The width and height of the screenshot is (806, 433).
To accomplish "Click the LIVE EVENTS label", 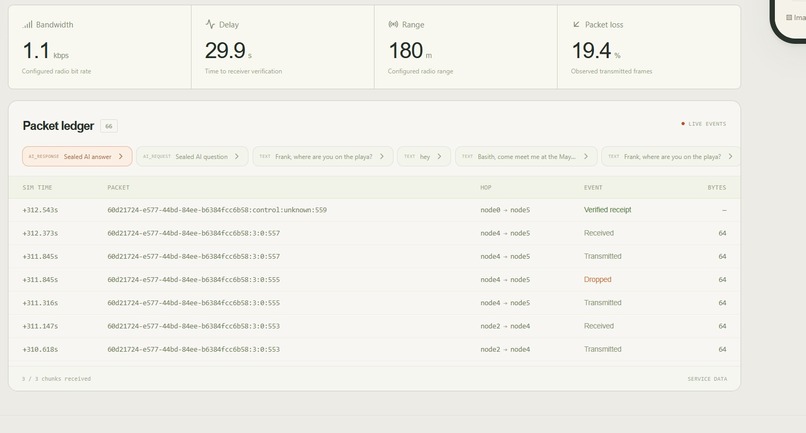I will tap(707, 124).
